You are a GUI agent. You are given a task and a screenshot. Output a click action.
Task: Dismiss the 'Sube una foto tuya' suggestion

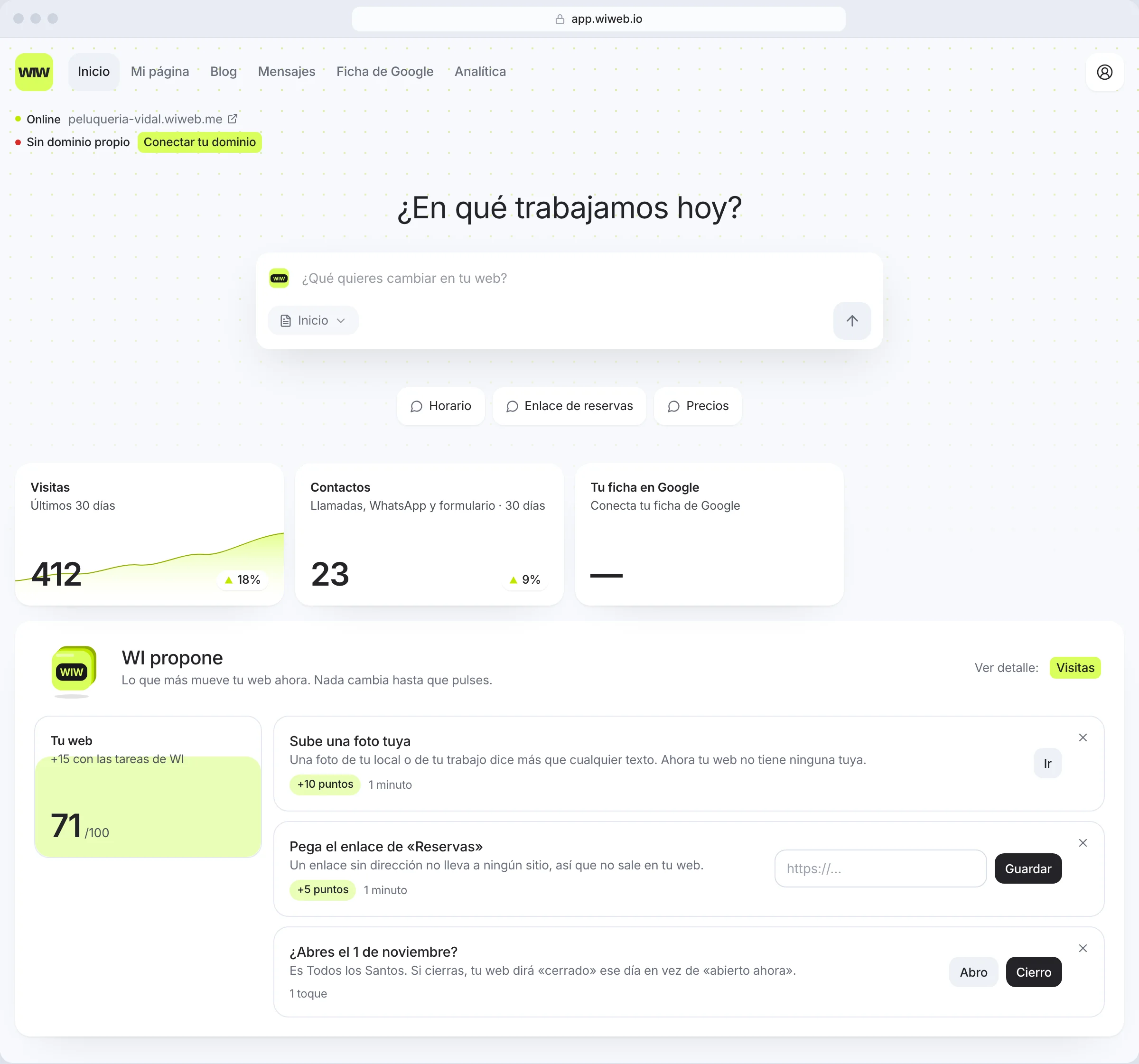point(1082,737)
